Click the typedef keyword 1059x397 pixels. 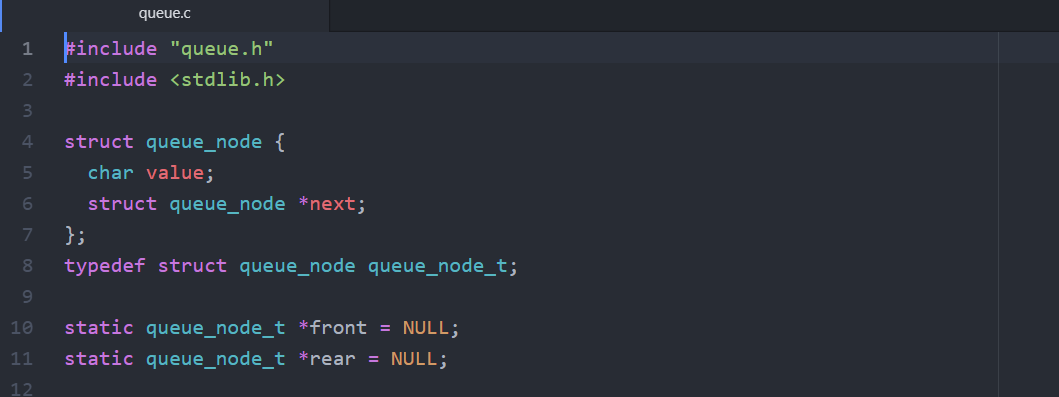tap(105, 266)
